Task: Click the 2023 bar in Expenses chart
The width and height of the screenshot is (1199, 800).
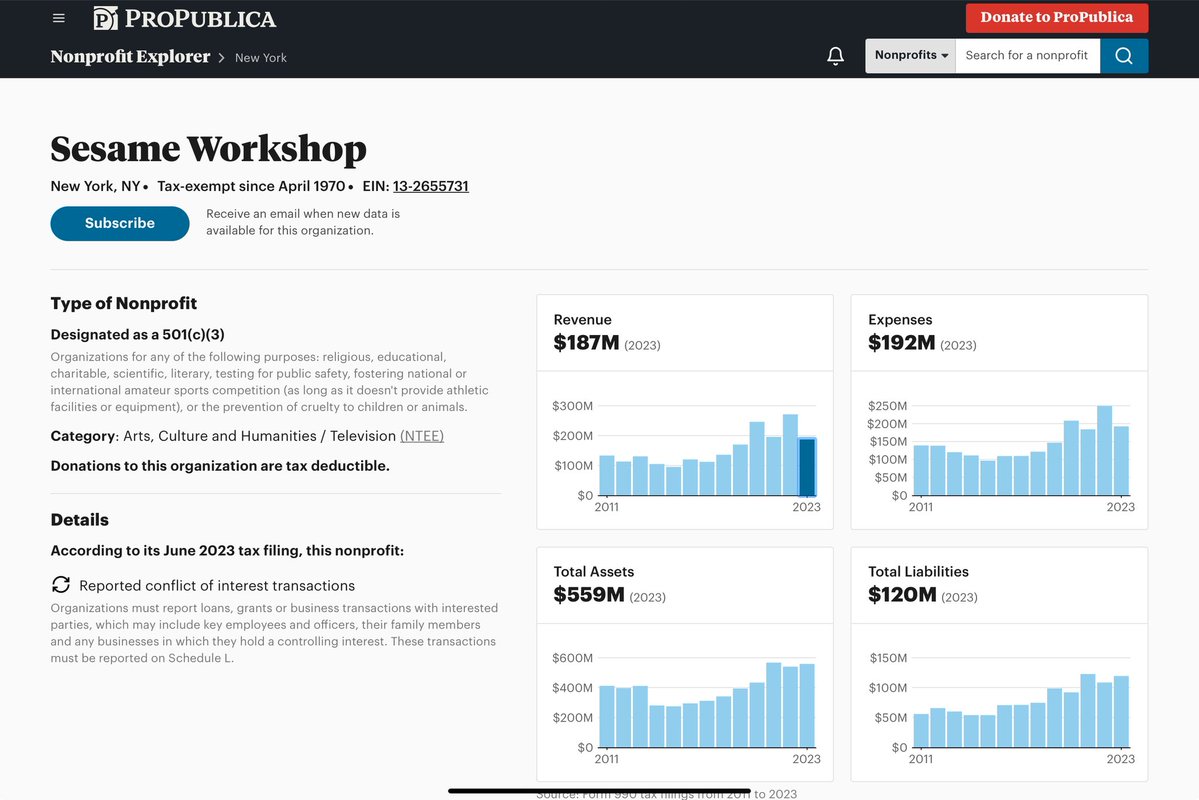Action: pos(1121,460)
